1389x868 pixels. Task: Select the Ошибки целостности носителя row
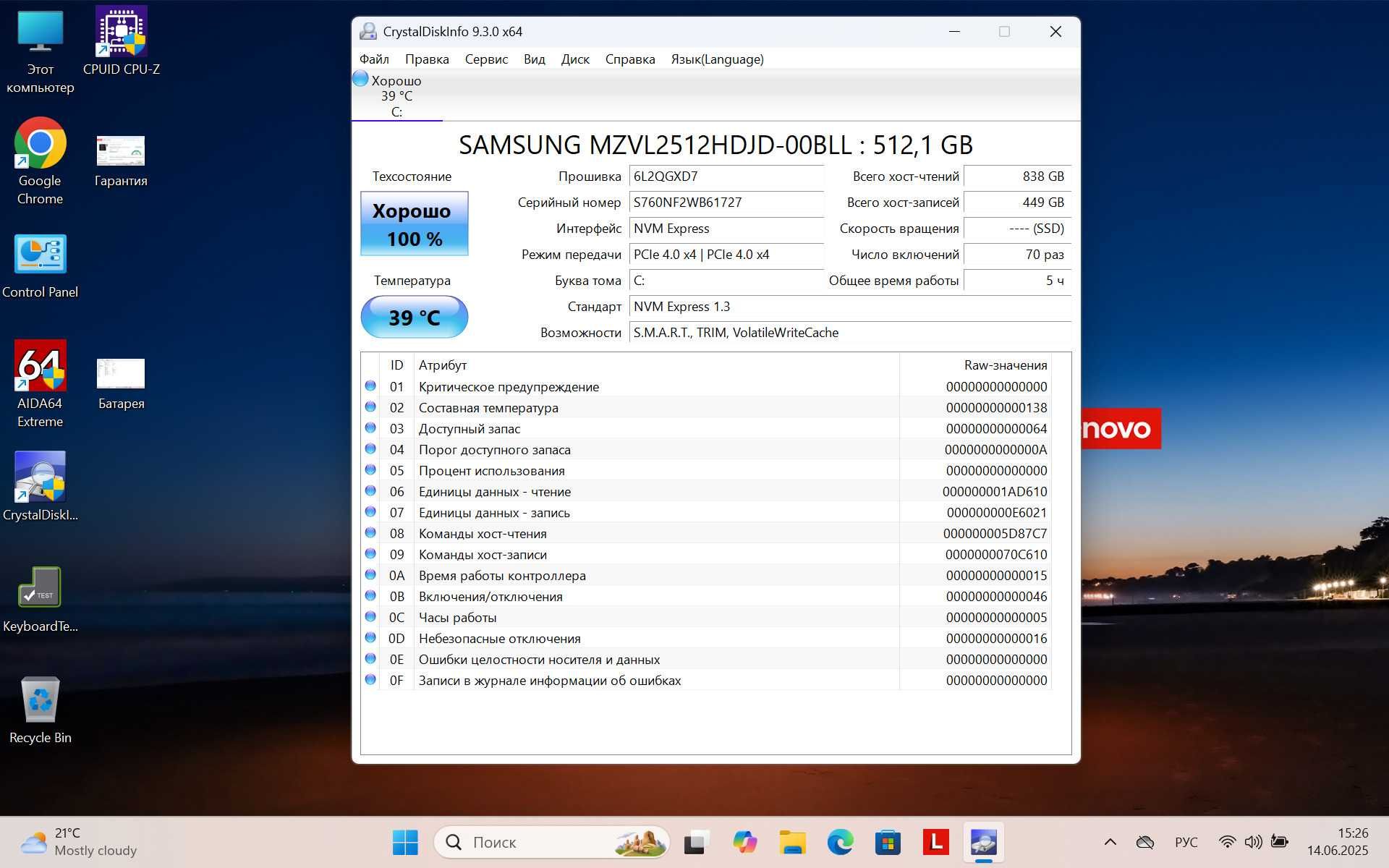click(706, 660)
